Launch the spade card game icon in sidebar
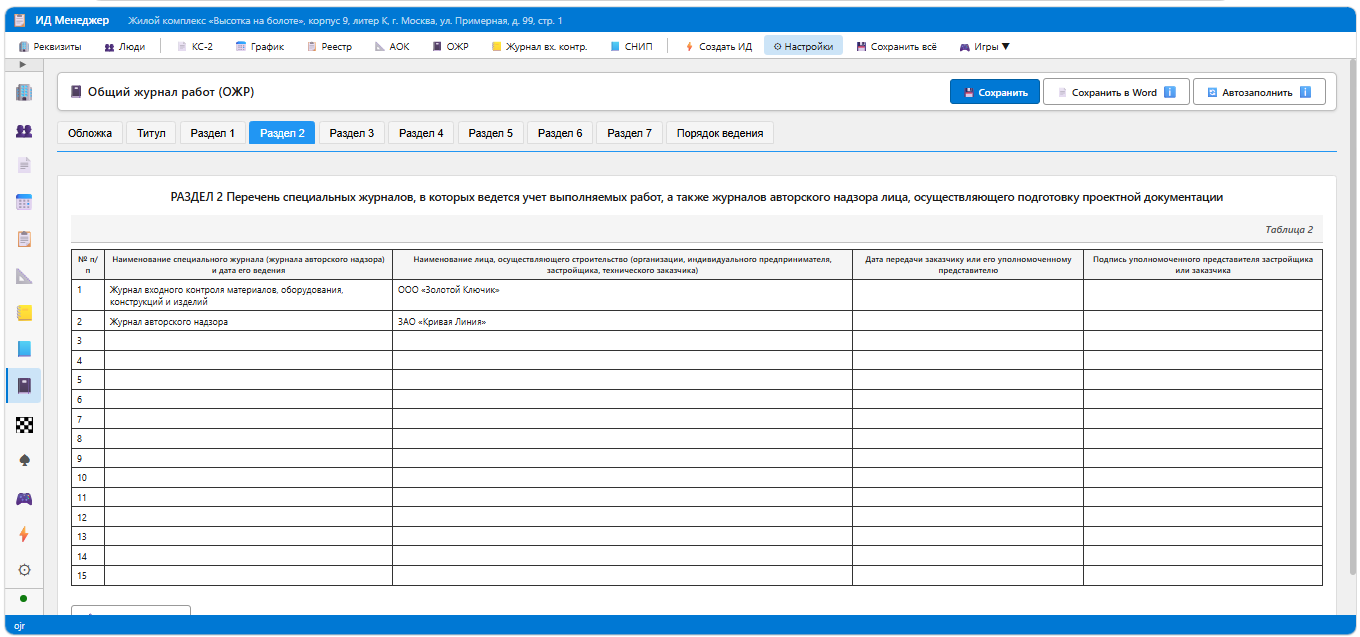1360x637 pixels. click(24, 460)
